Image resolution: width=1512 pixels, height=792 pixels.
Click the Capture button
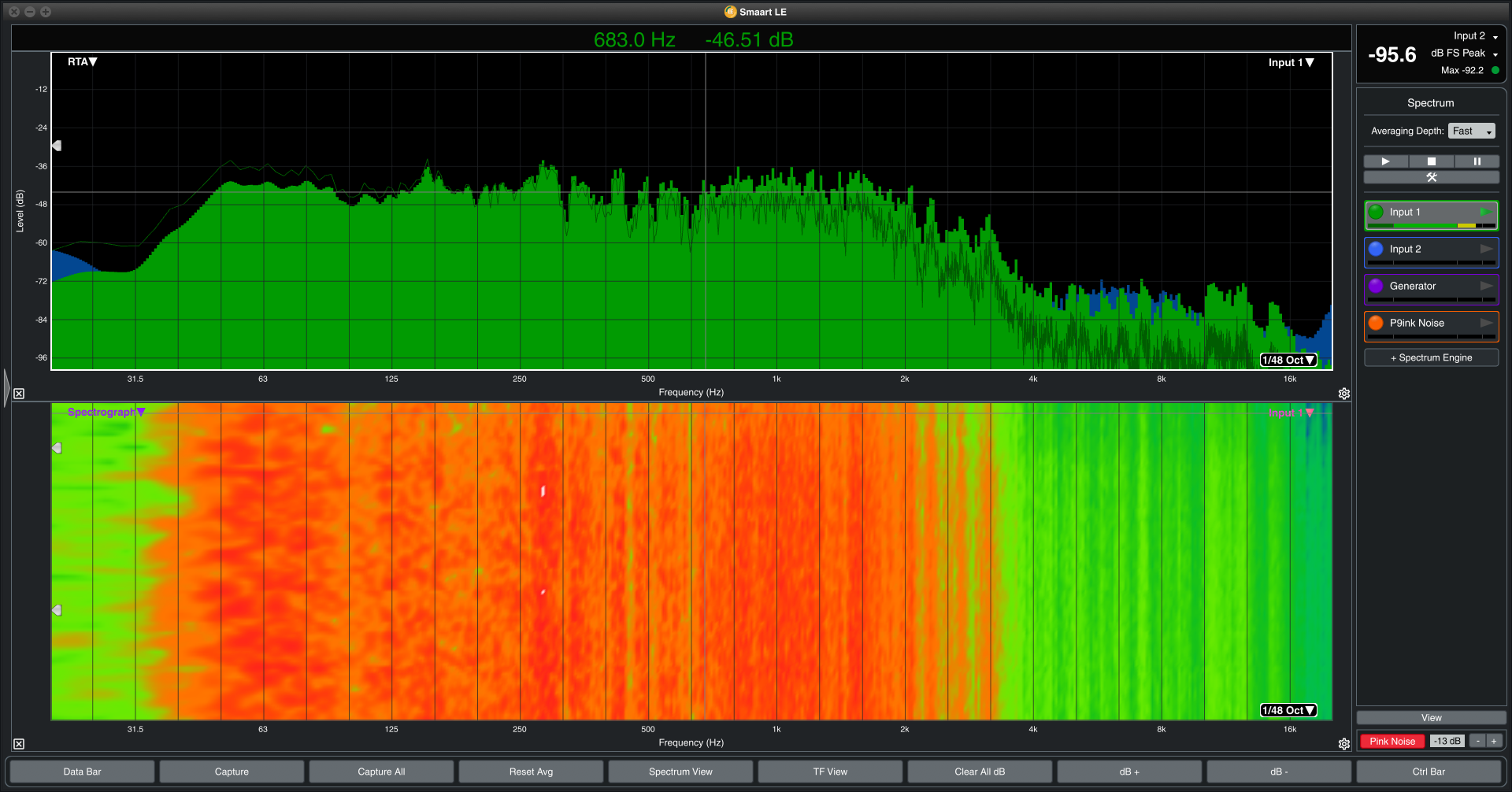pos(232,772)
